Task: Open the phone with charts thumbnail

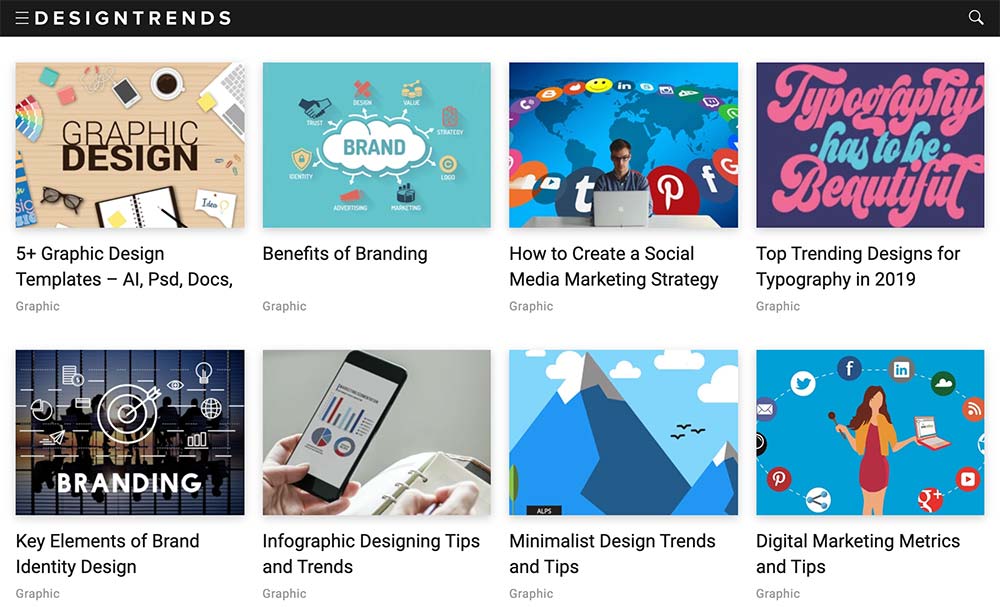Action: pos(377,432)
